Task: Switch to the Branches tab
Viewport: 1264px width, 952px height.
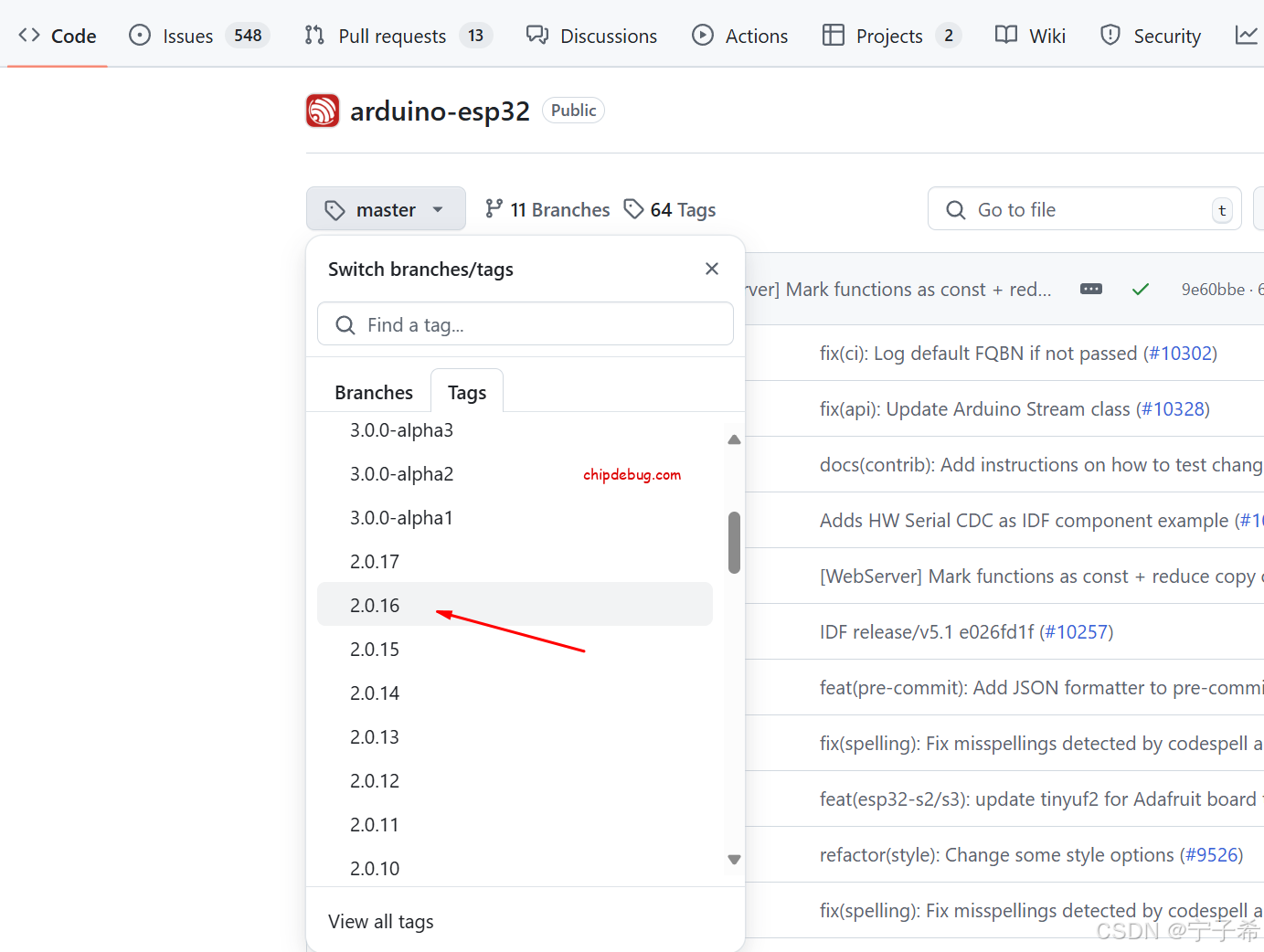Action: coord(373,392)
